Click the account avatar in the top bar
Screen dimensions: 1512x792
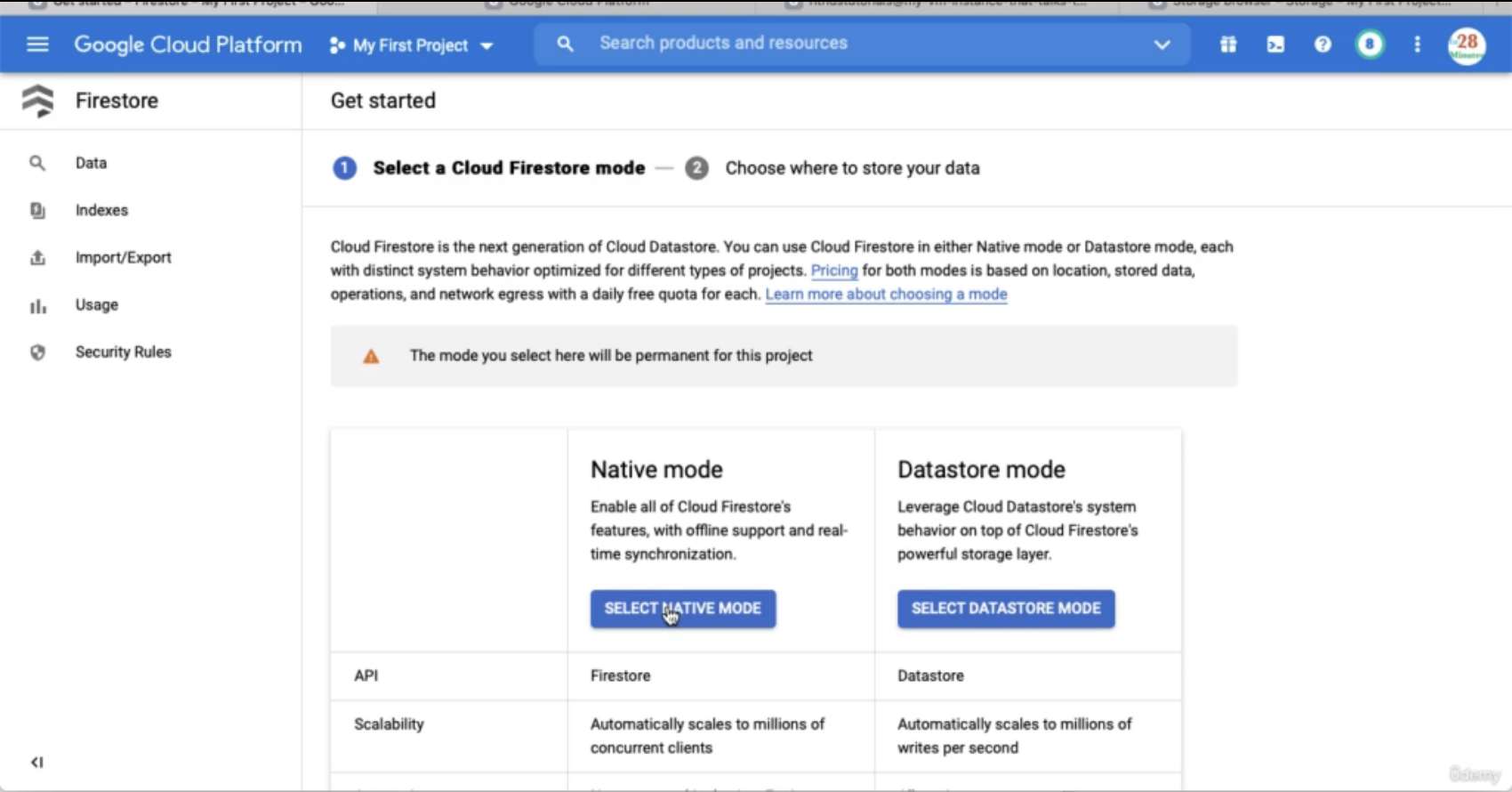[x=1467, y=46]
